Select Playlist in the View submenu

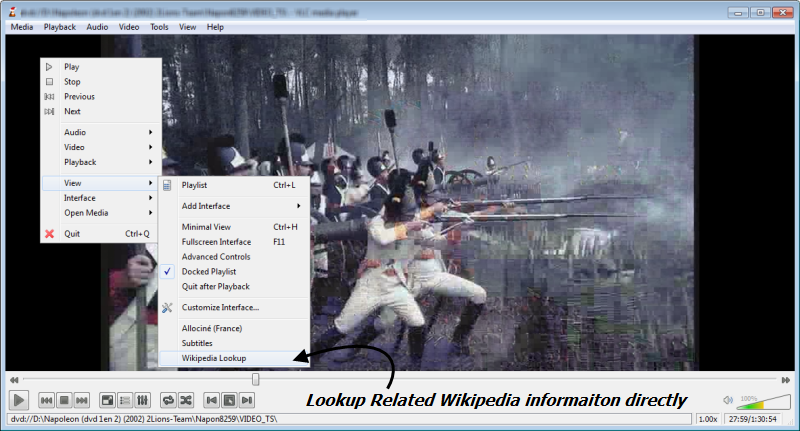[x=234, y=185]
